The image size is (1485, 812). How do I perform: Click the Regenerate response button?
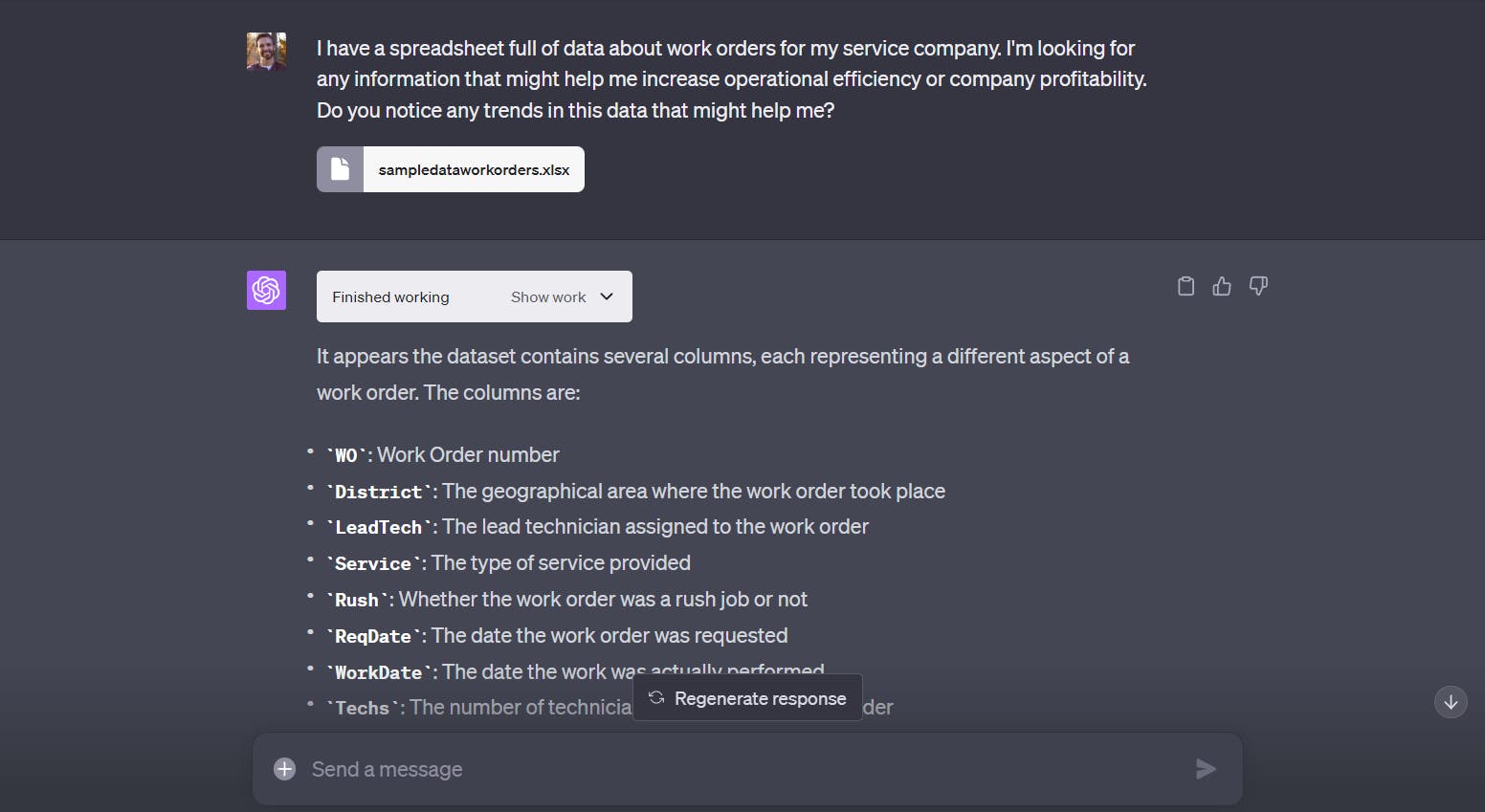coord(746,698)
